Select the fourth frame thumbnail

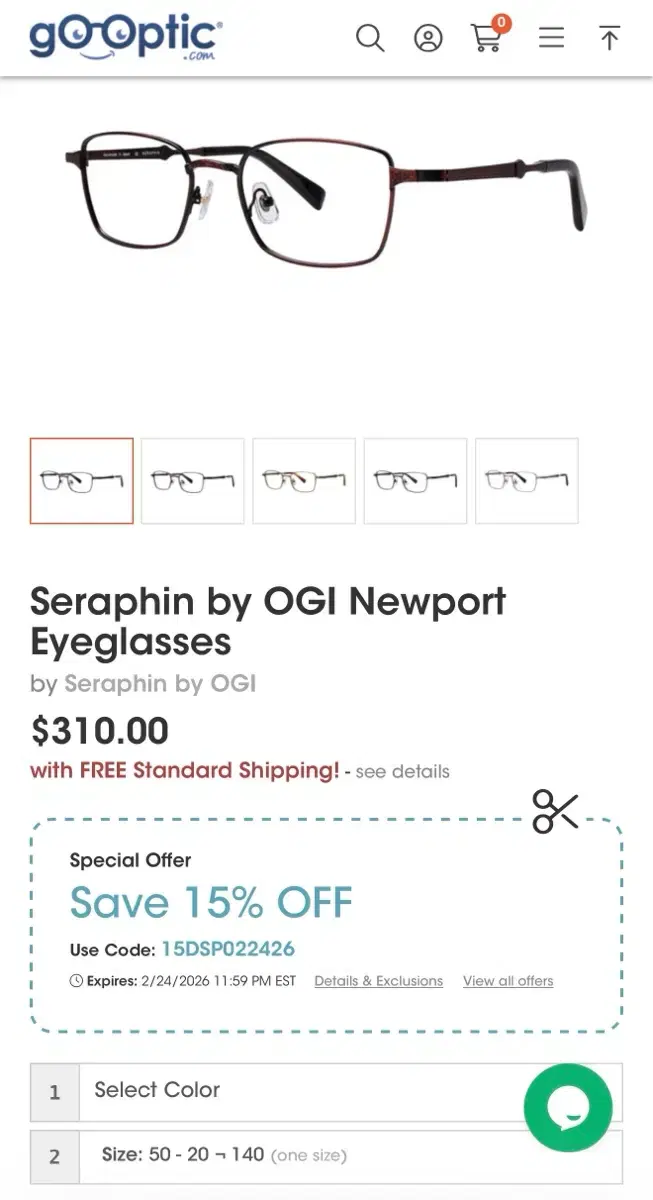(x=415, y=481)
